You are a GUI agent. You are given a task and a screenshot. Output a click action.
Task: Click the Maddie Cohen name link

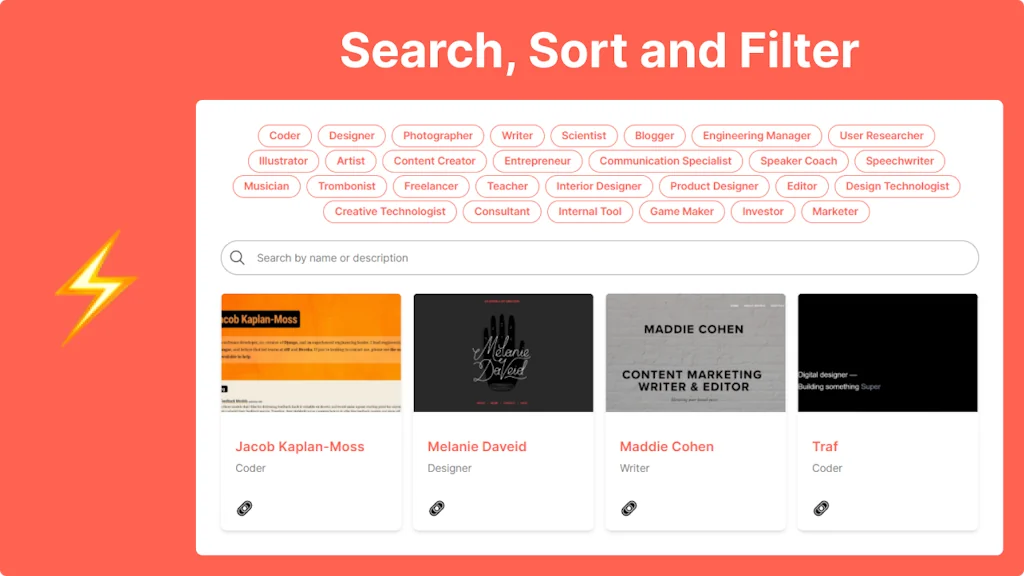click(x=666, y=446)
